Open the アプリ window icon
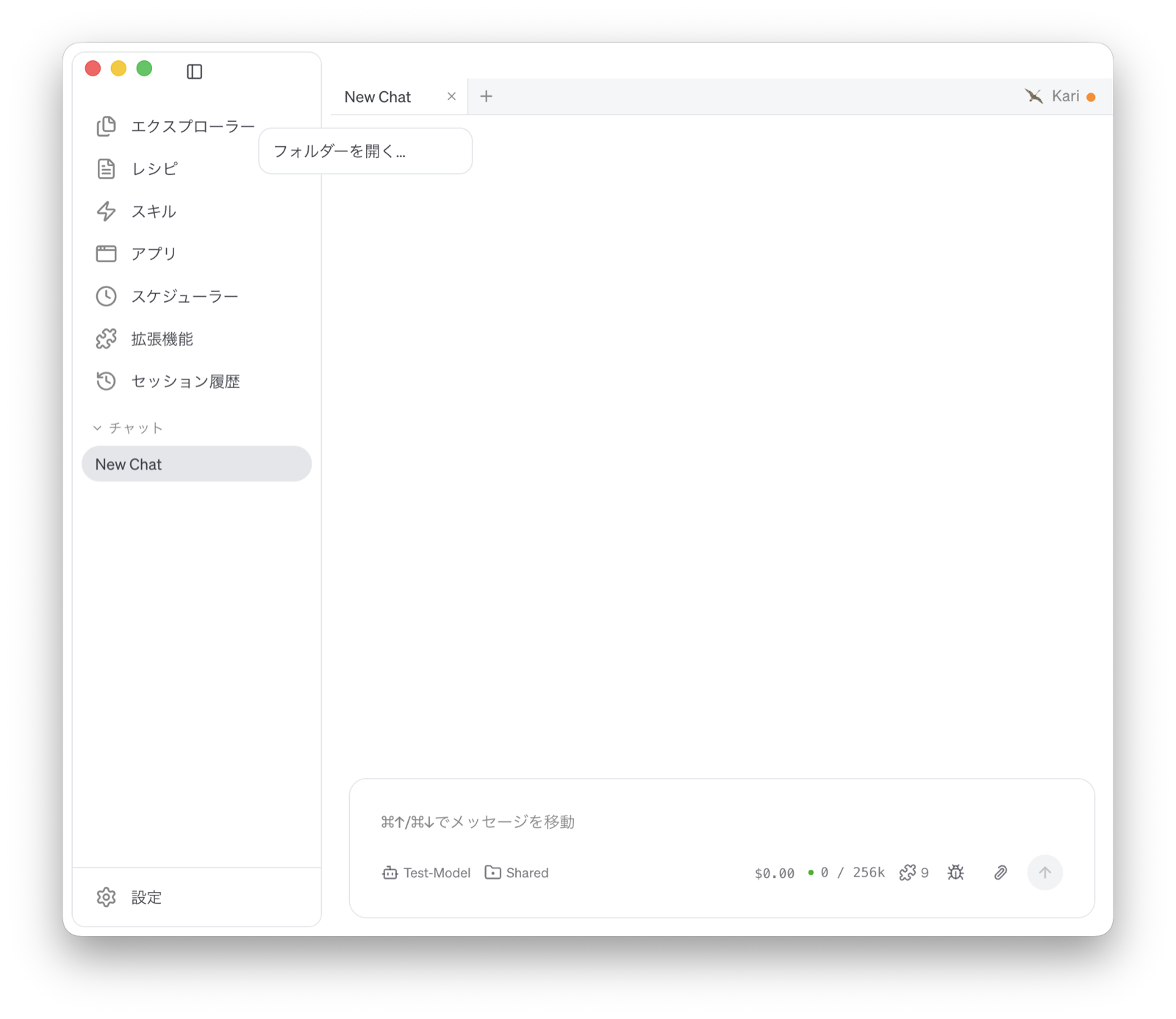1176x1019 pixels. pos(106,253)
